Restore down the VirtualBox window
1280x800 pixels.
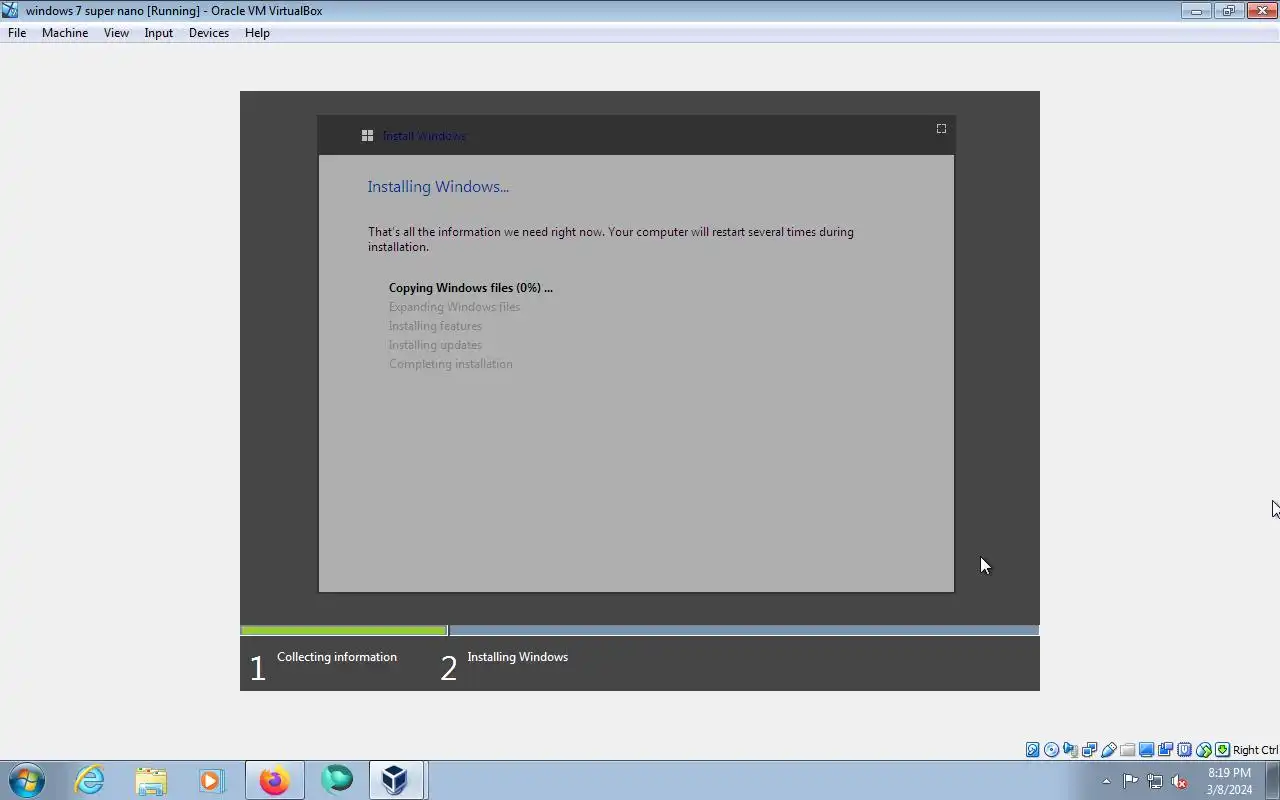pyautogui.click(x=1228, y=11)
